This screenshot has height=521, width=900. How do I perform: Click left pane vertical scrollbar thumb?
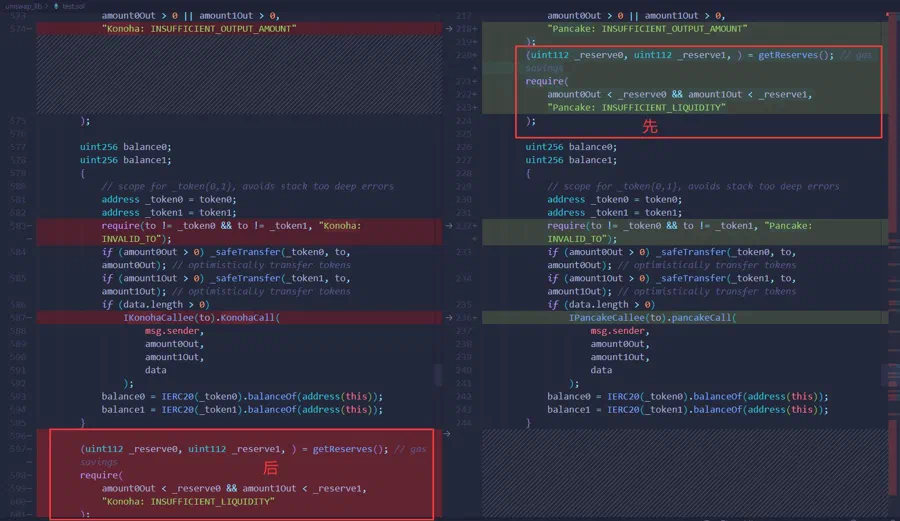[x=439, y=375]
